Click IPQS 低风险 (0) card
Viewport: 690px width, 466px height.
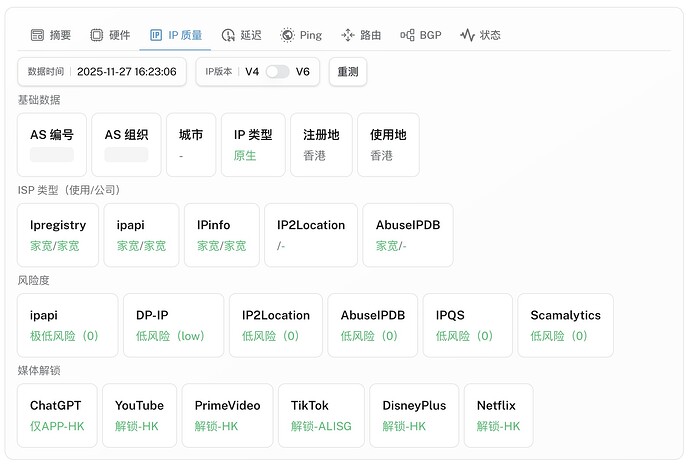[468, 325]
